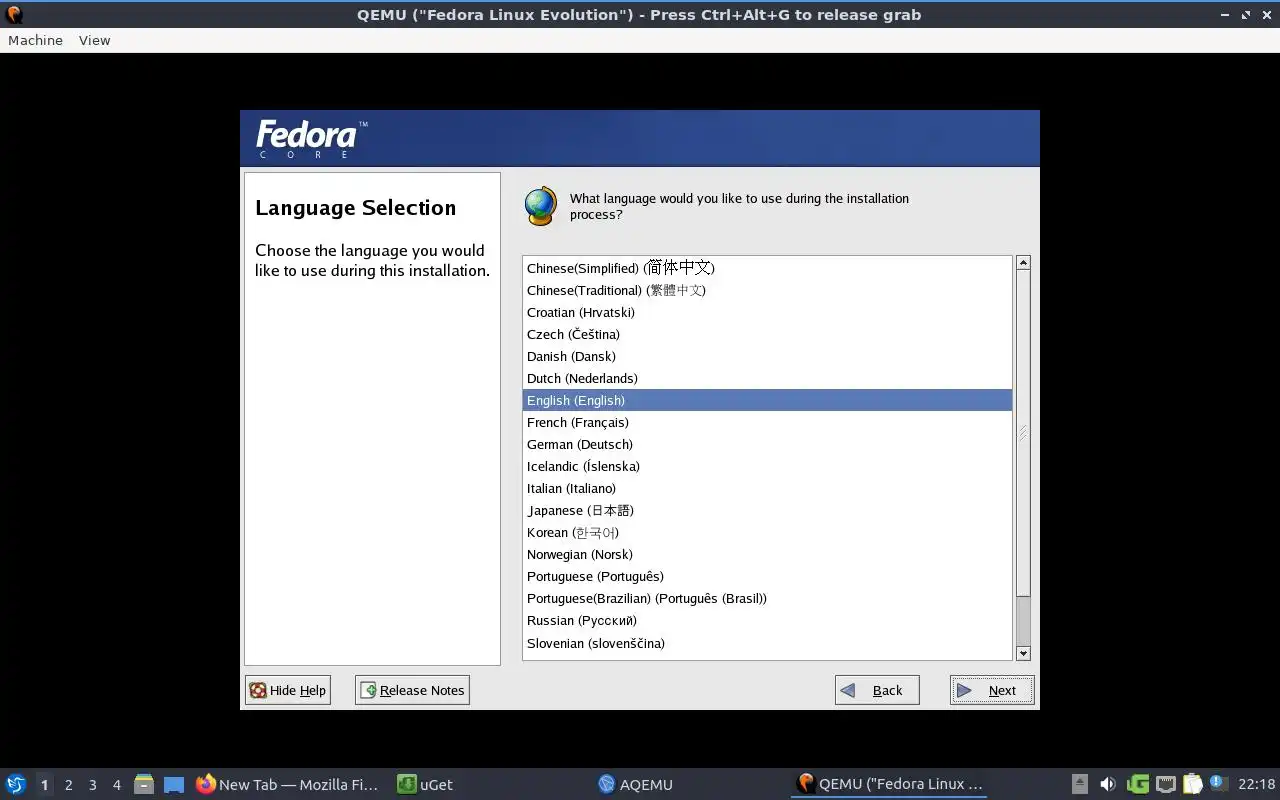Image resolution: width=1280 pixels, height=800 pixels.
Task: Pick Icelandic (Íslenska)
Action: point(767,466)
